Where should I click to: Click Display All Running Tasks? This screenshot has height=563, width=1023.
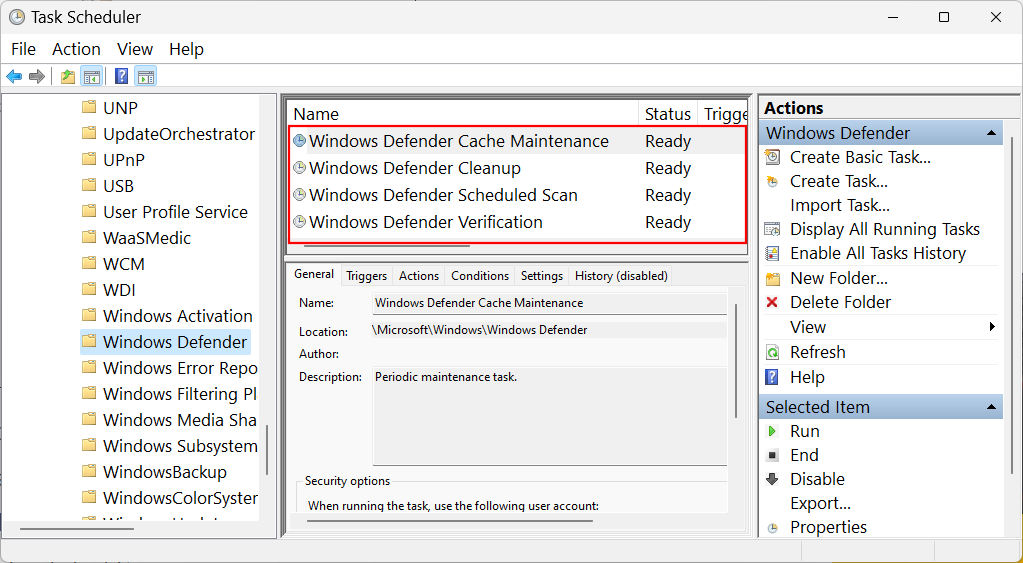click(x=884, y=229)
